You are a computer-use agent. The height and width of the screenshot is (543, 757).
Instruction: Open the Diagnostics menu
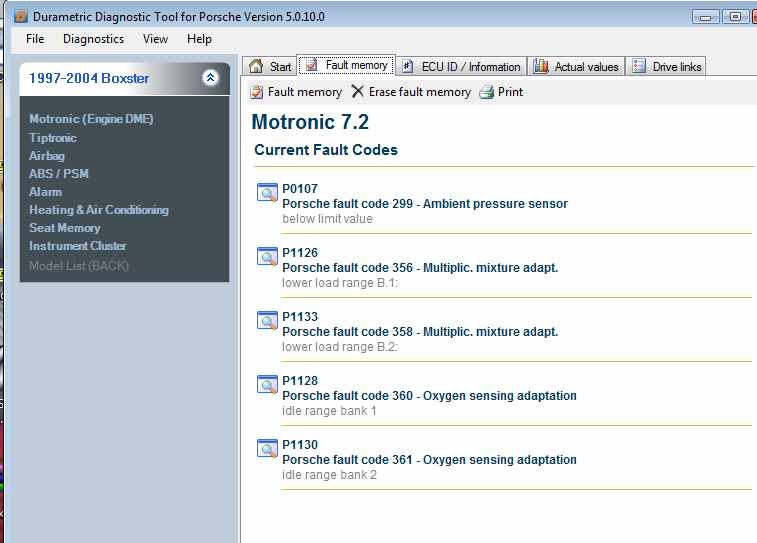point(93,39)
